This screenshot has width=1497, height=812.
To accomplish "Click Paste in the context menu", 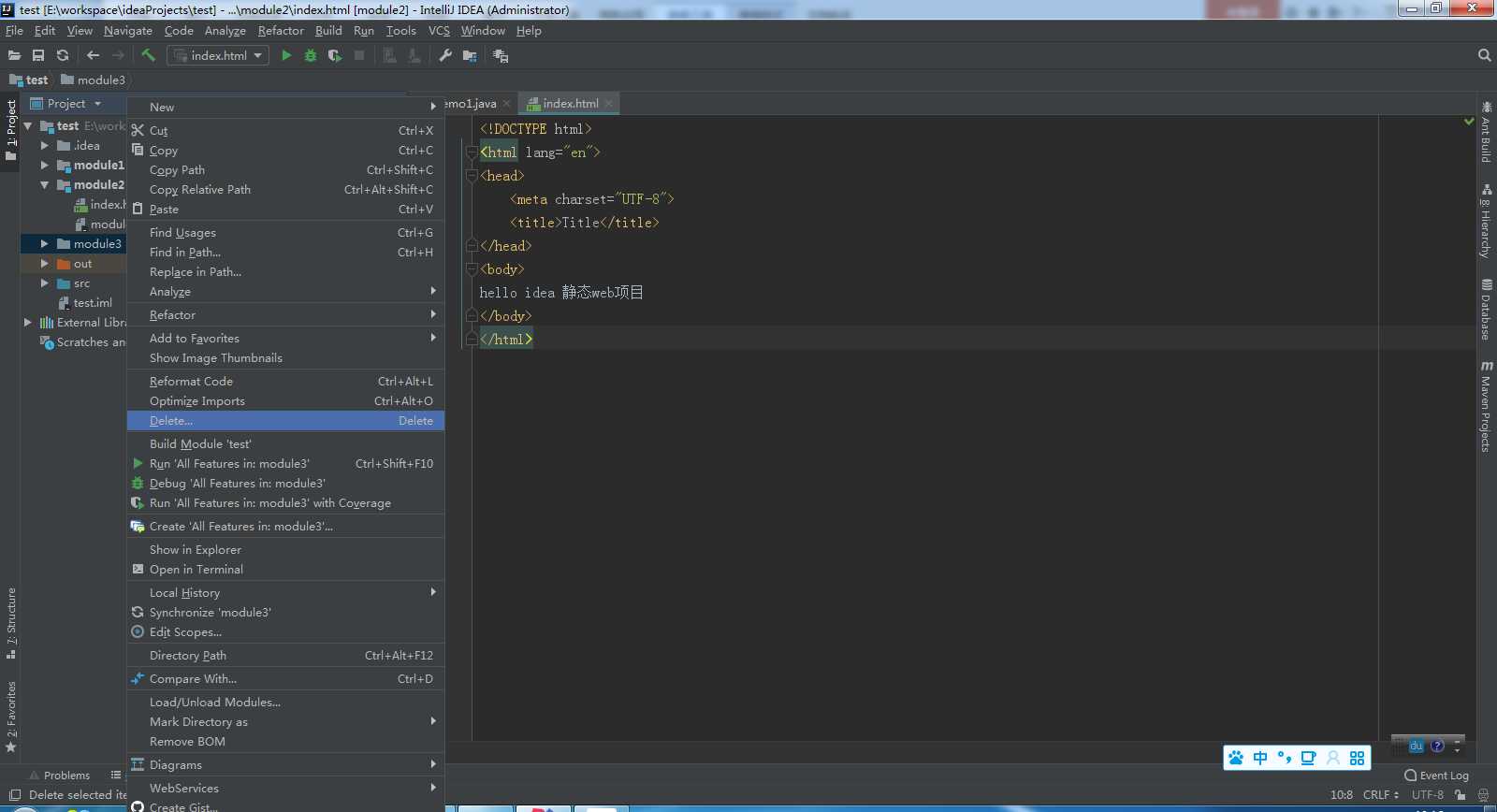I will pos(285,210).
